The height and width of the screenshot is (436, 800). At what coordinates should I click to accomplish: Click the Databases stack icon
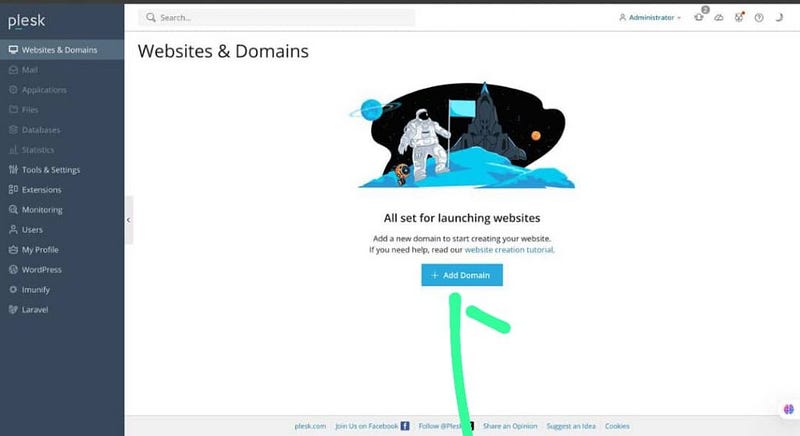[13, 130]
